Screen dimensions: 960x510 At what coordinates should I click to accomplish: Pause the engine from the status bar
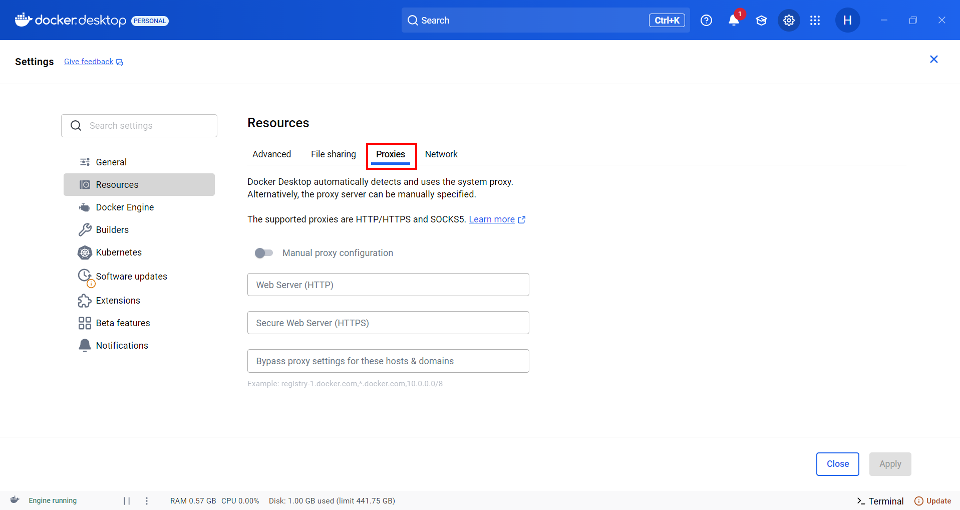[x=127, y=501]
